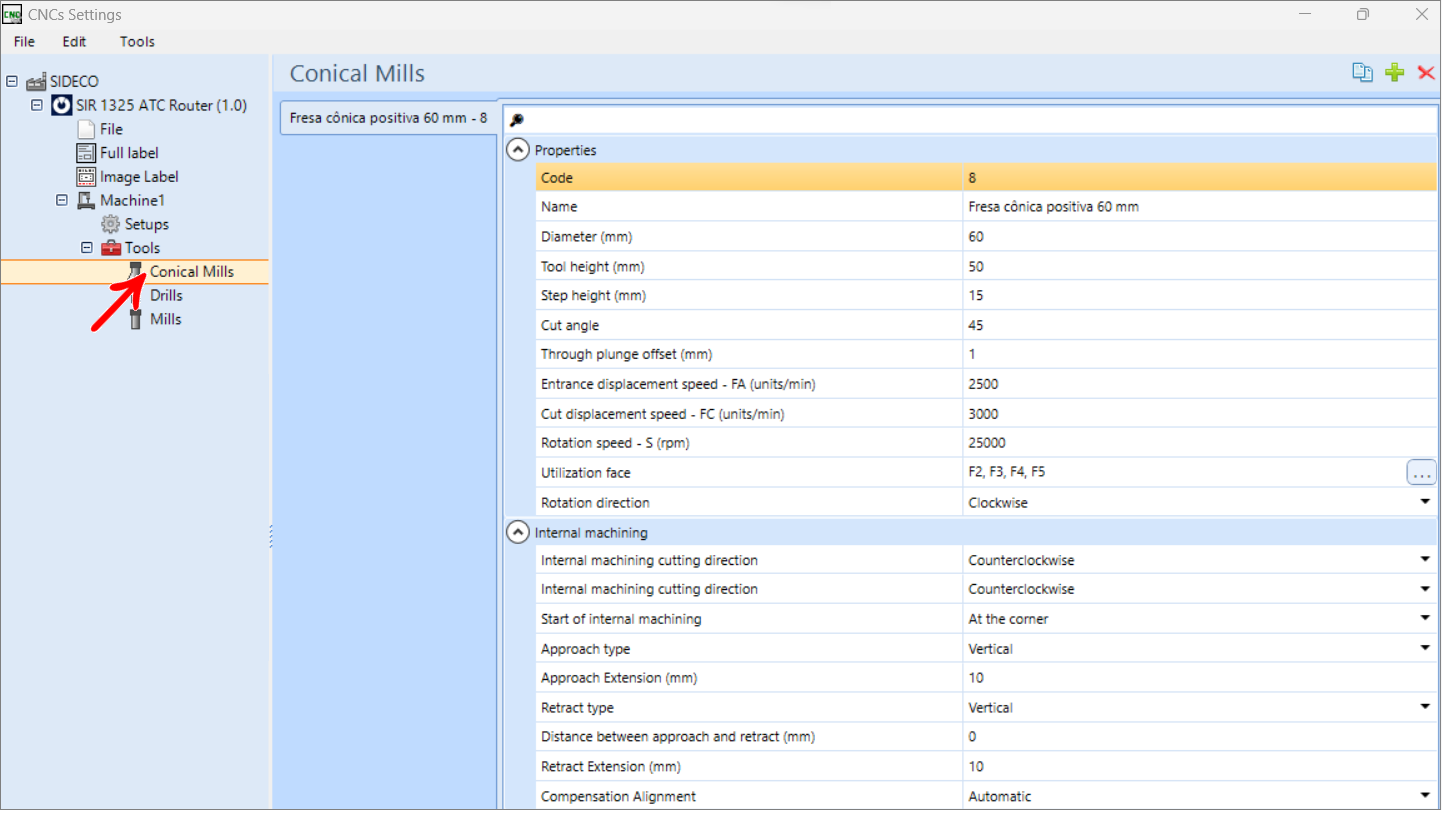Viewport: 1448px width, 813px height.
Task: Collapse the Machine1 tree node
Action: (x=62, y=200)
